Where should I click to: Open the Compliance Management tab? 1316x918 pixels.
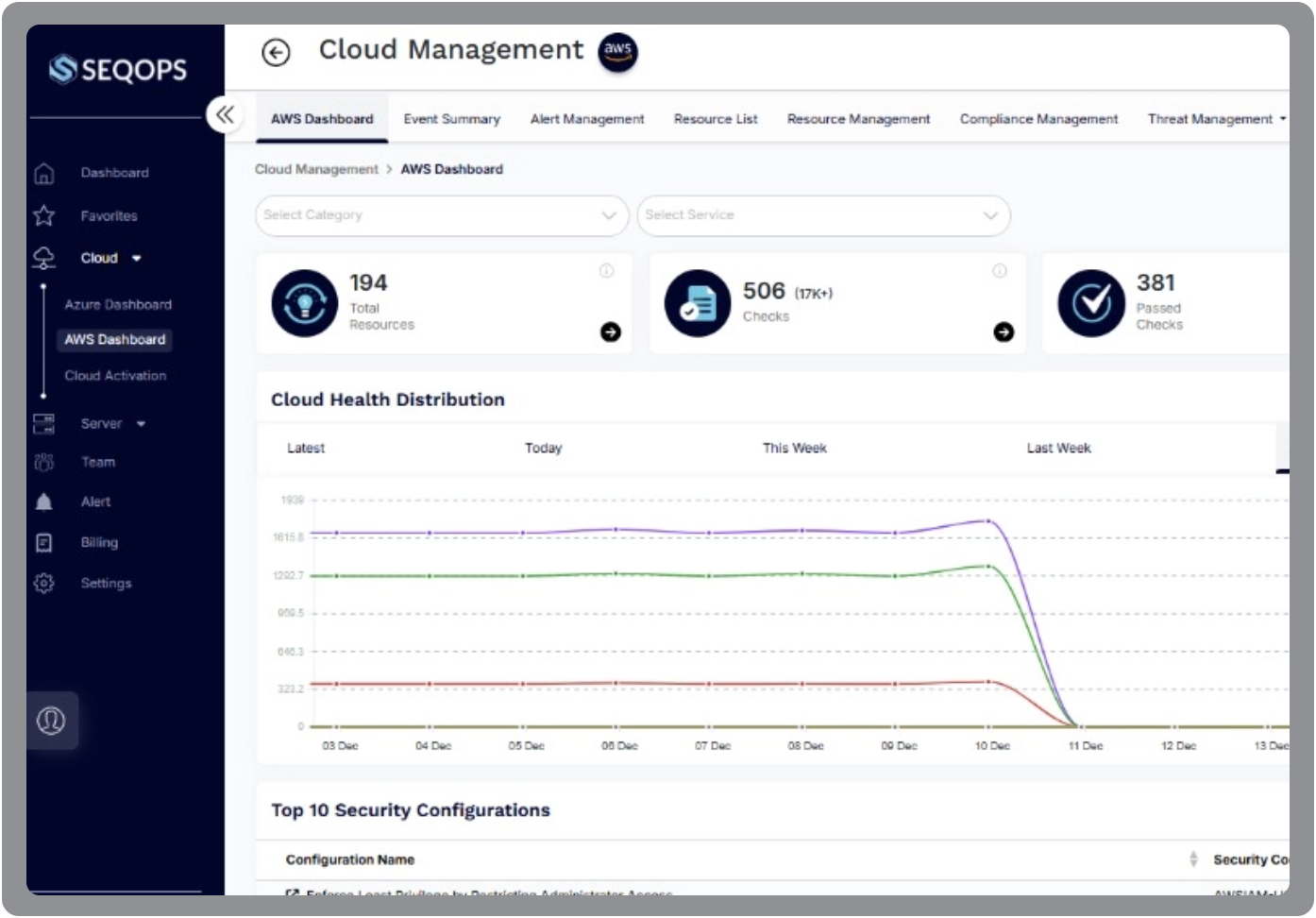click(1038, 119)
